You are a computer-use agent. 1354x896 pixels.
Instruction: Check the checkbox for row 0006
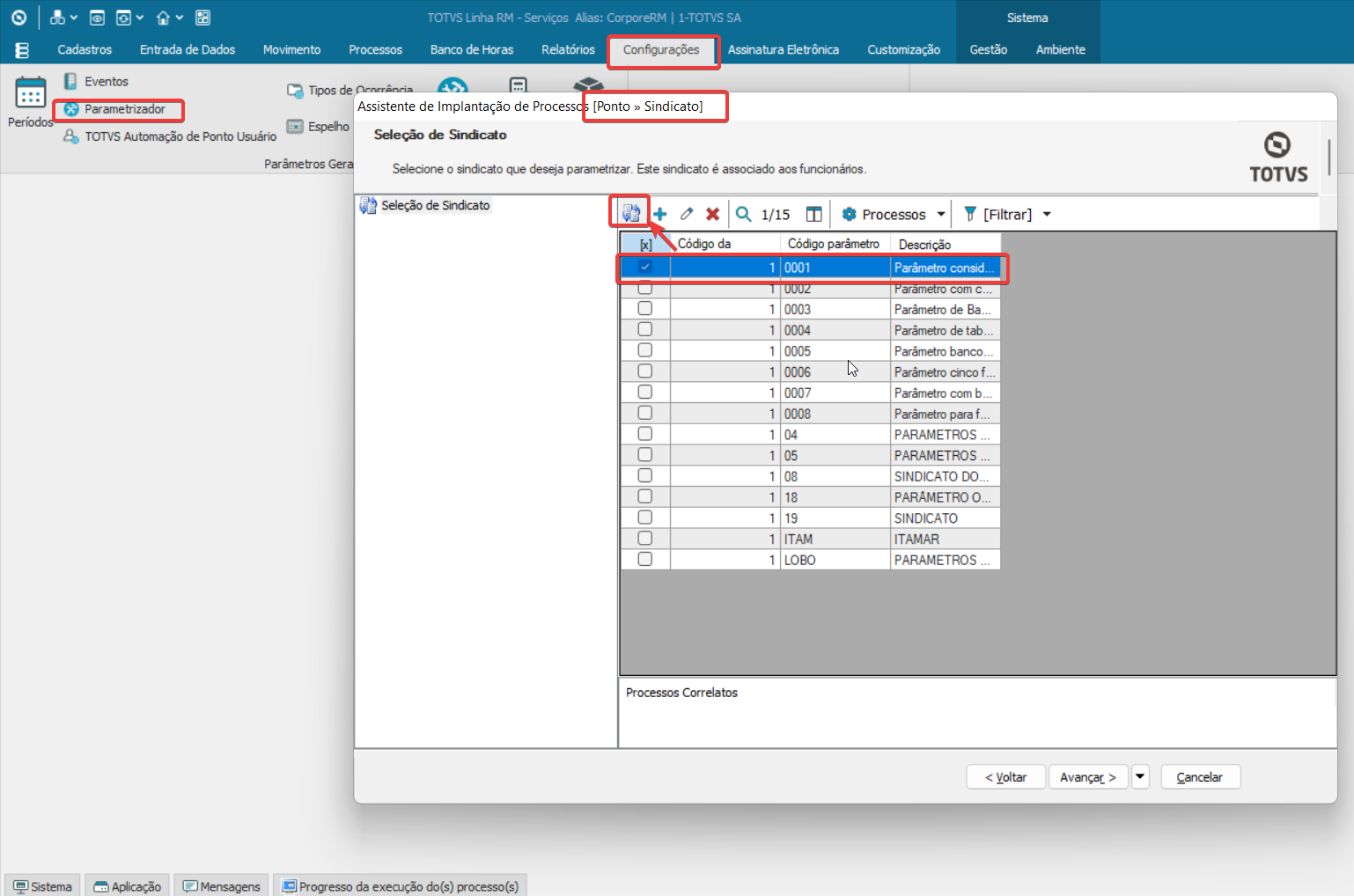[x=645, y=371]
